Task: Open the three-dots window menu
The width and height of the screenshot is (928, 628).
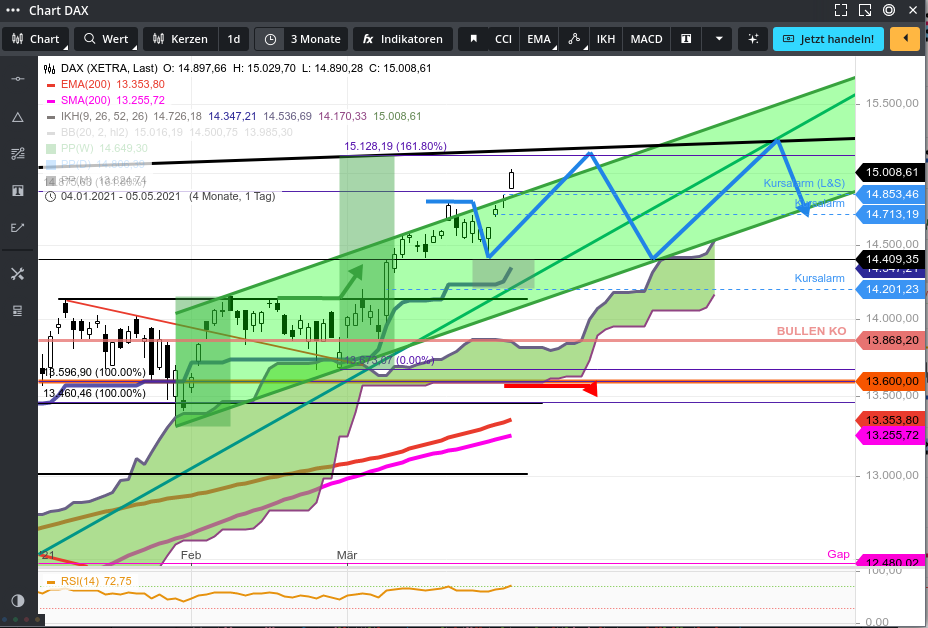Action: click(12, 11)
